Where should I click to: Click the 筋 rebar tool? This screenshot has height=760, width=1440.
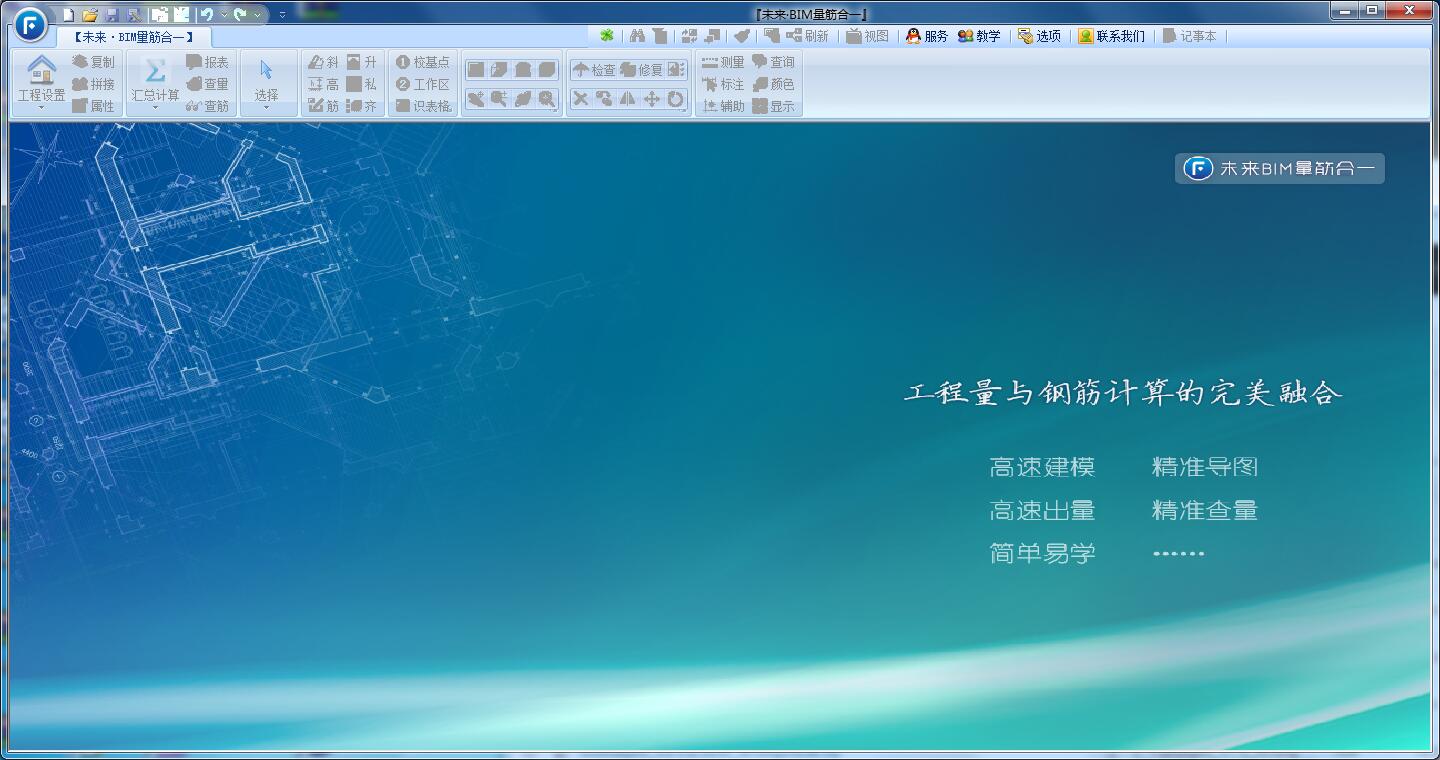323,106
